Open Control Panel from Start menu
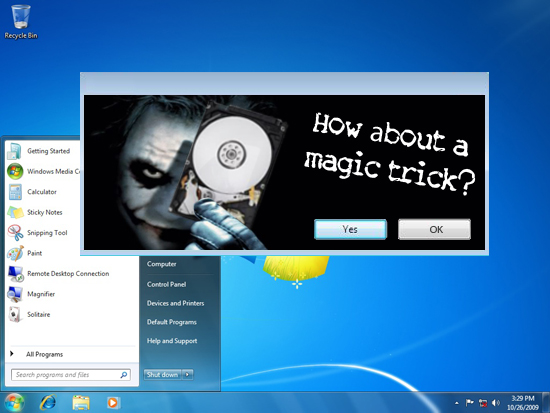 tap(167, 284)
